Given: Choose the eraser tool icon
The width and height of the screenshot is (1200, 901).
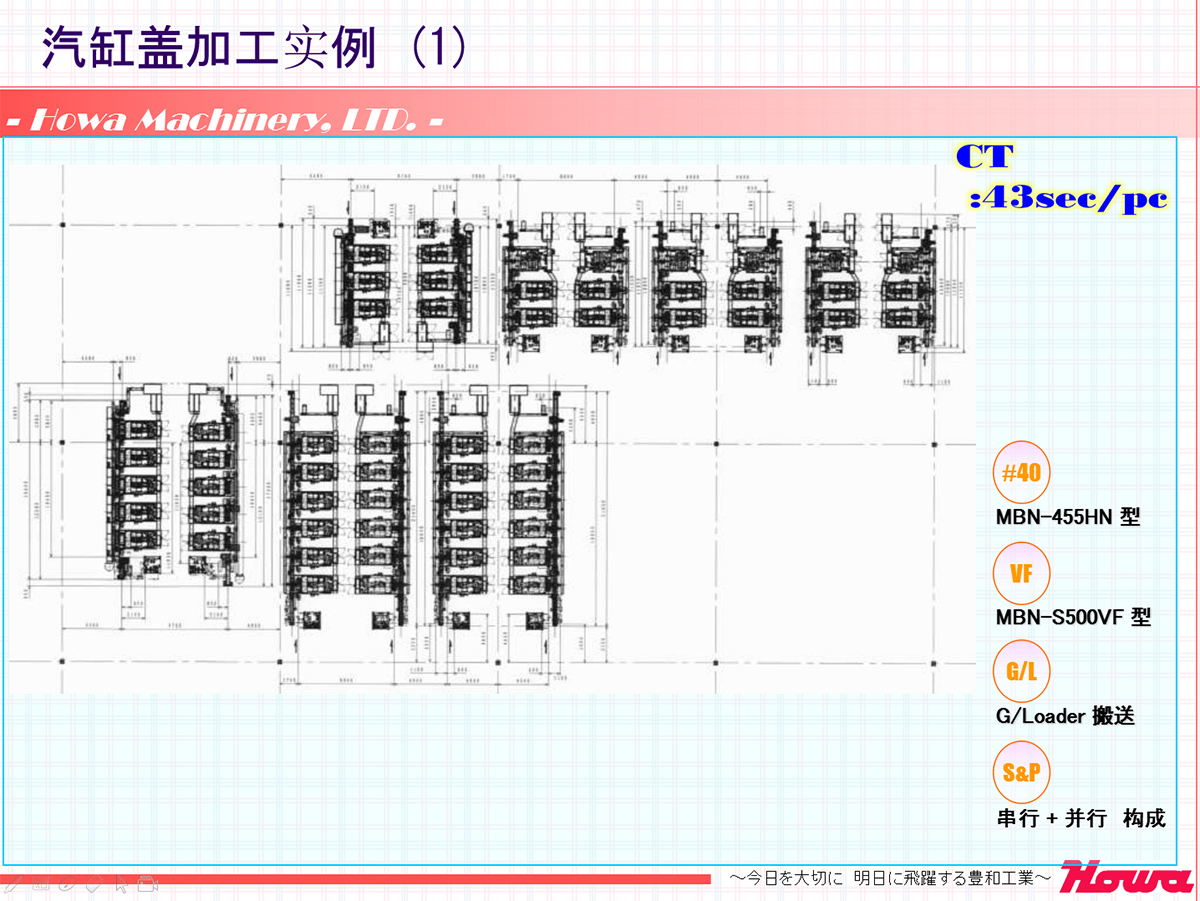Looking at the screenshot, I should [x=94, y=883].
